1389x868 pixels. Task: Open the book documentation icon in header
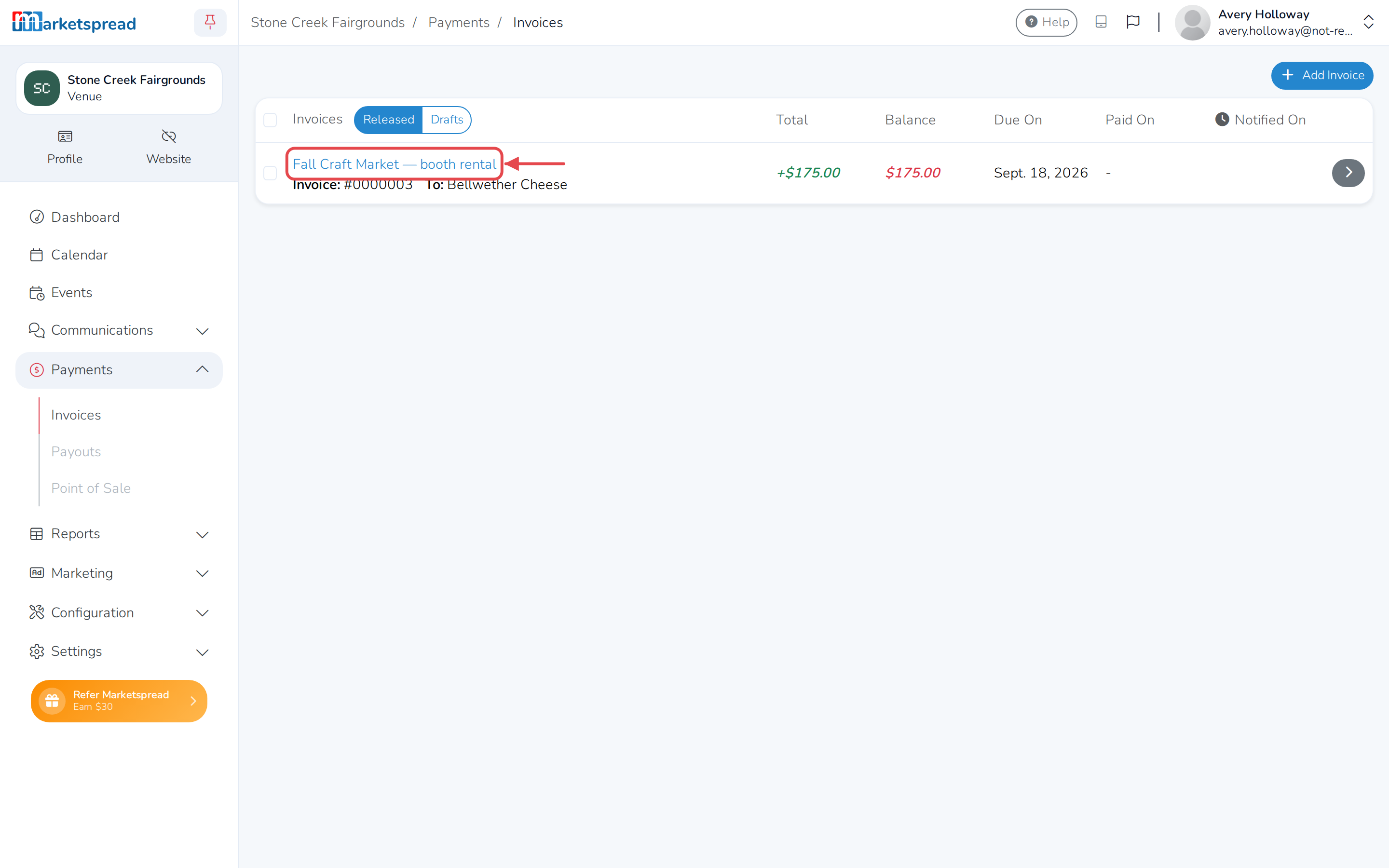point(1100,22)
